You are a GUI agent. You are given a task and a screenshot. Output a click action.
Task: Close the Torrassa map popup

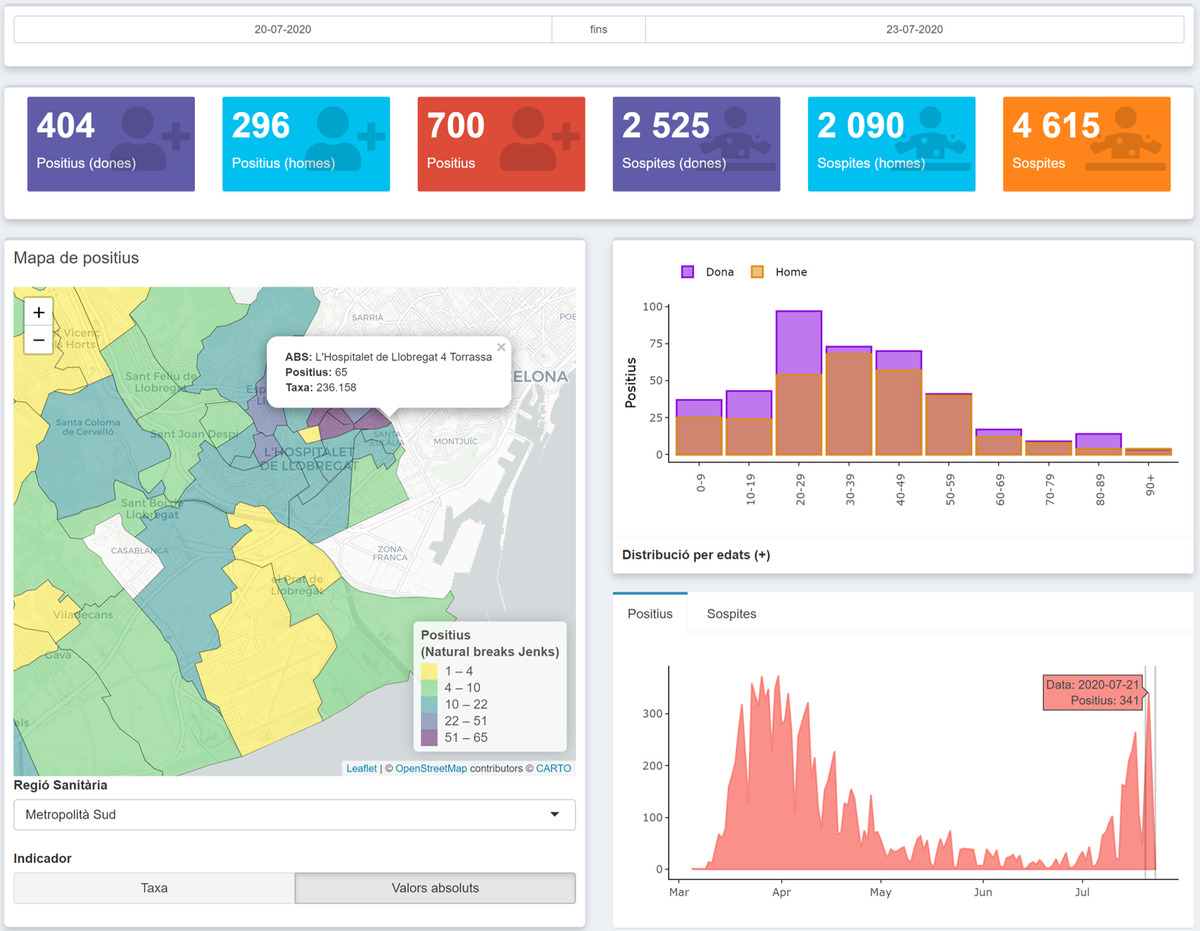(x=501, y=348)
